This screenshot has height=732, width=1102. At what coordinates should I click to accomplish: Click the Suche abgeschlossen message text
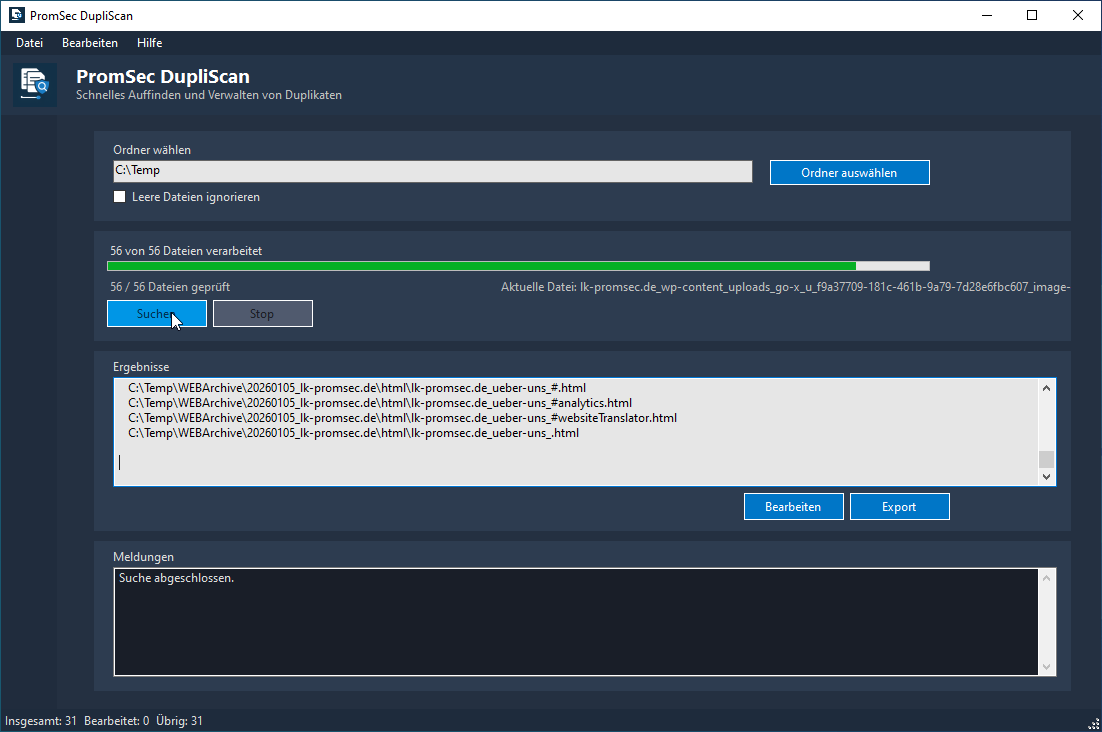click(x=176, y=578)
